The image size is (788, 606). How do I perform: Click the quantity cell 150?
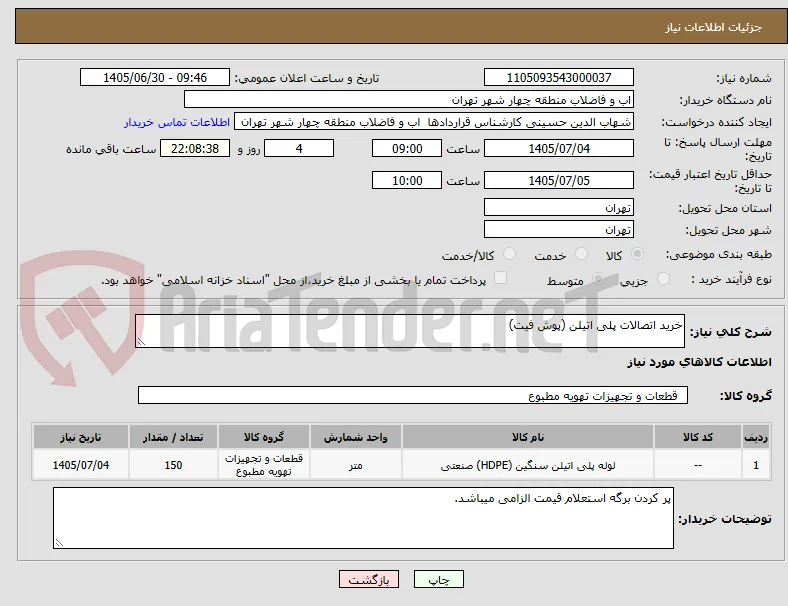[173, 465]
